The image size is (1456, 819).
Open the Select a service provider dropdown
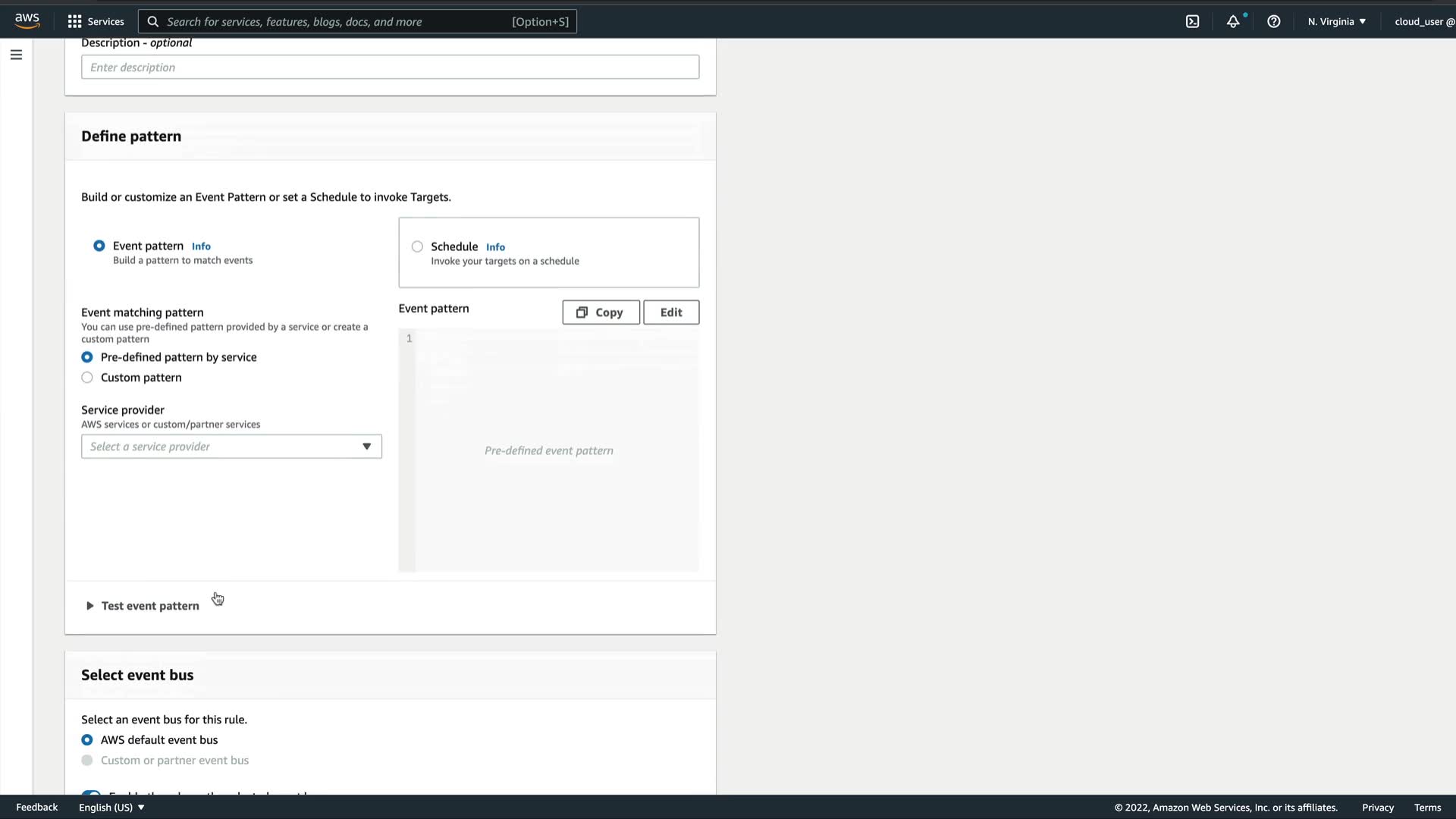[x=231, y=447]
